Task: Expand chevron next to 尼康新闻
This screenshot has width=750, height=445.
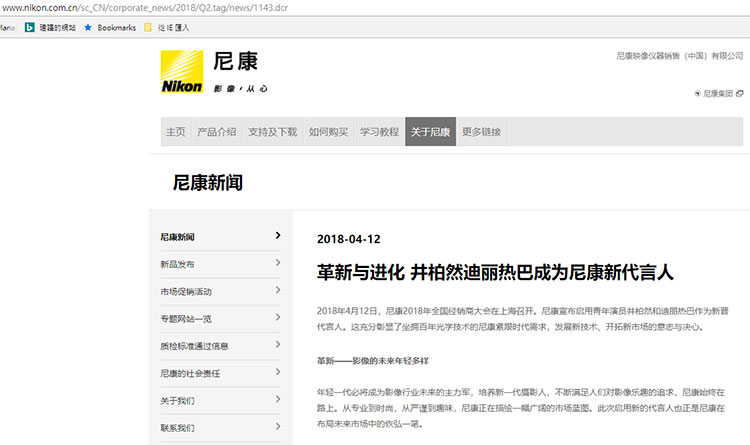Action: tap(278, 235)
